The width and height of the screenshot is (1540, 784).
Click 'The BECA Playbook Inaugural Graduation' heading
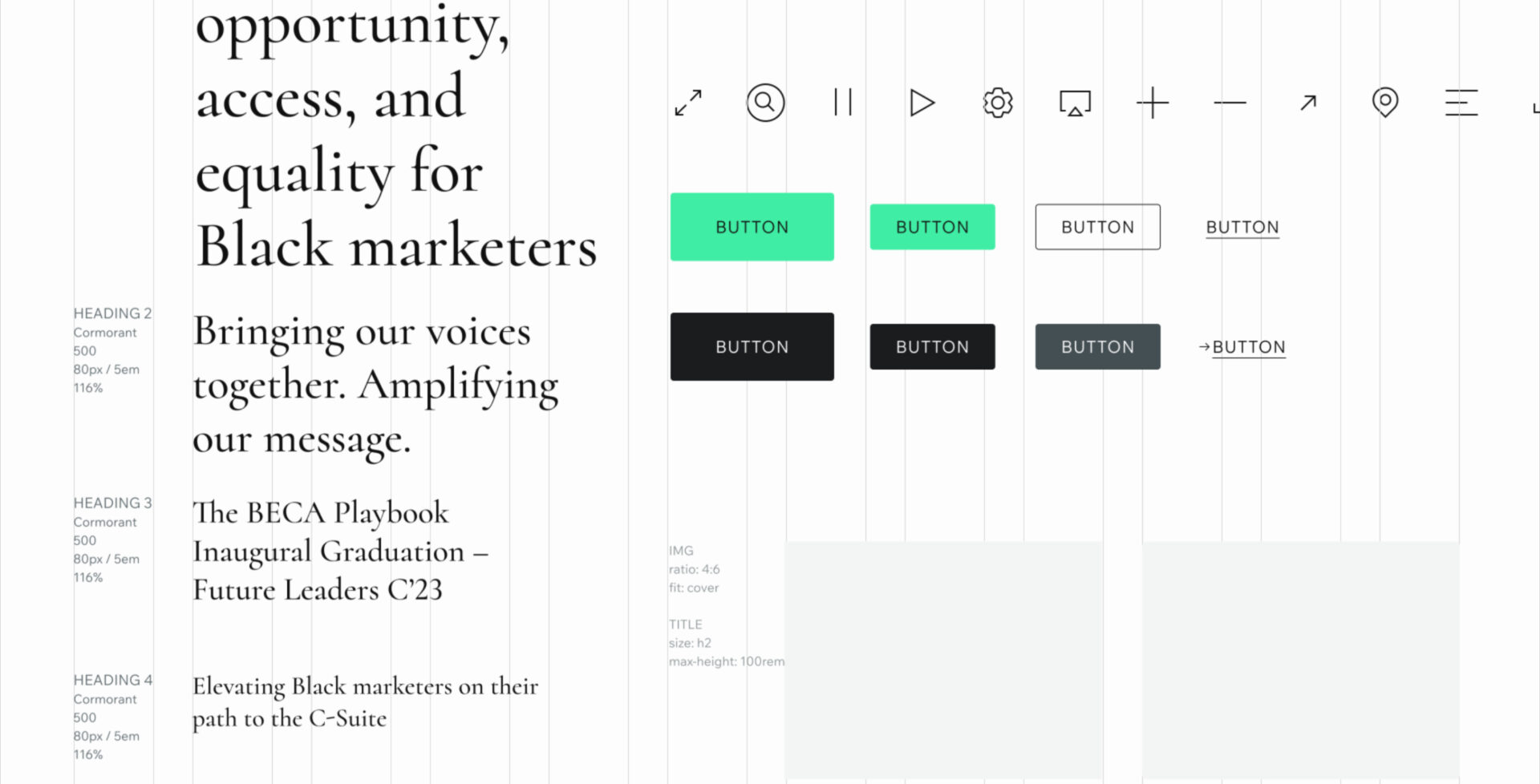click(340, 552)
